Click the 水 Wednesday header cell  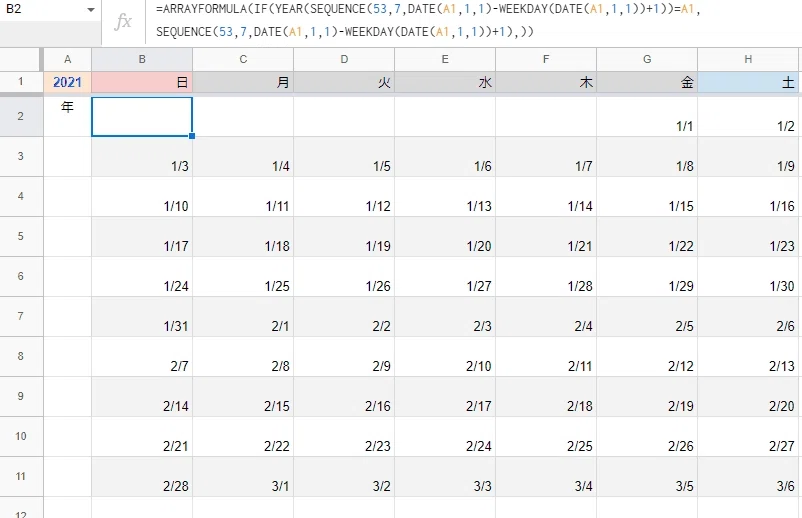pos(445,82)
